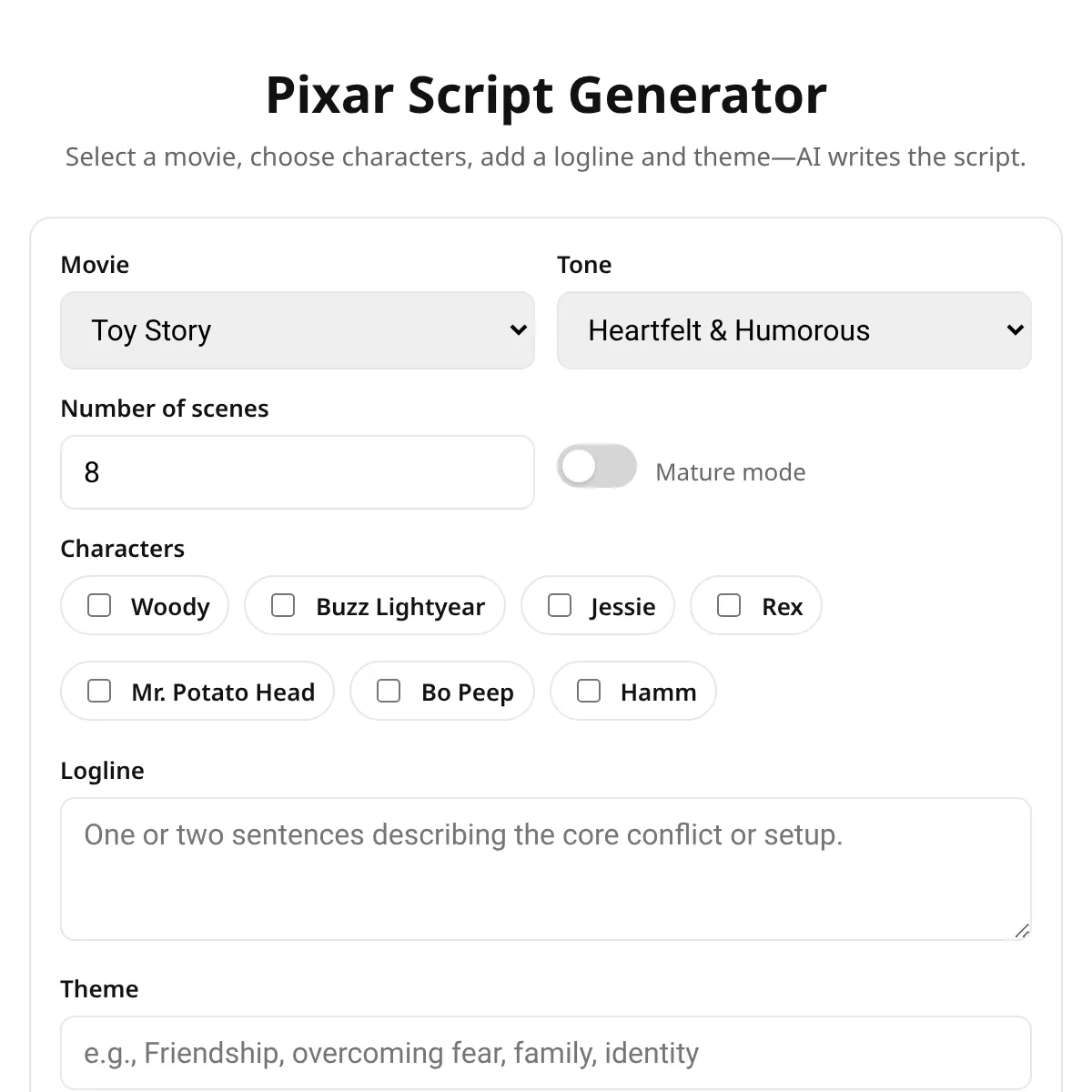Click the Movie dropdown chevron arrow
Viewport: 1092px width, 1092px height.
[519, 330]
